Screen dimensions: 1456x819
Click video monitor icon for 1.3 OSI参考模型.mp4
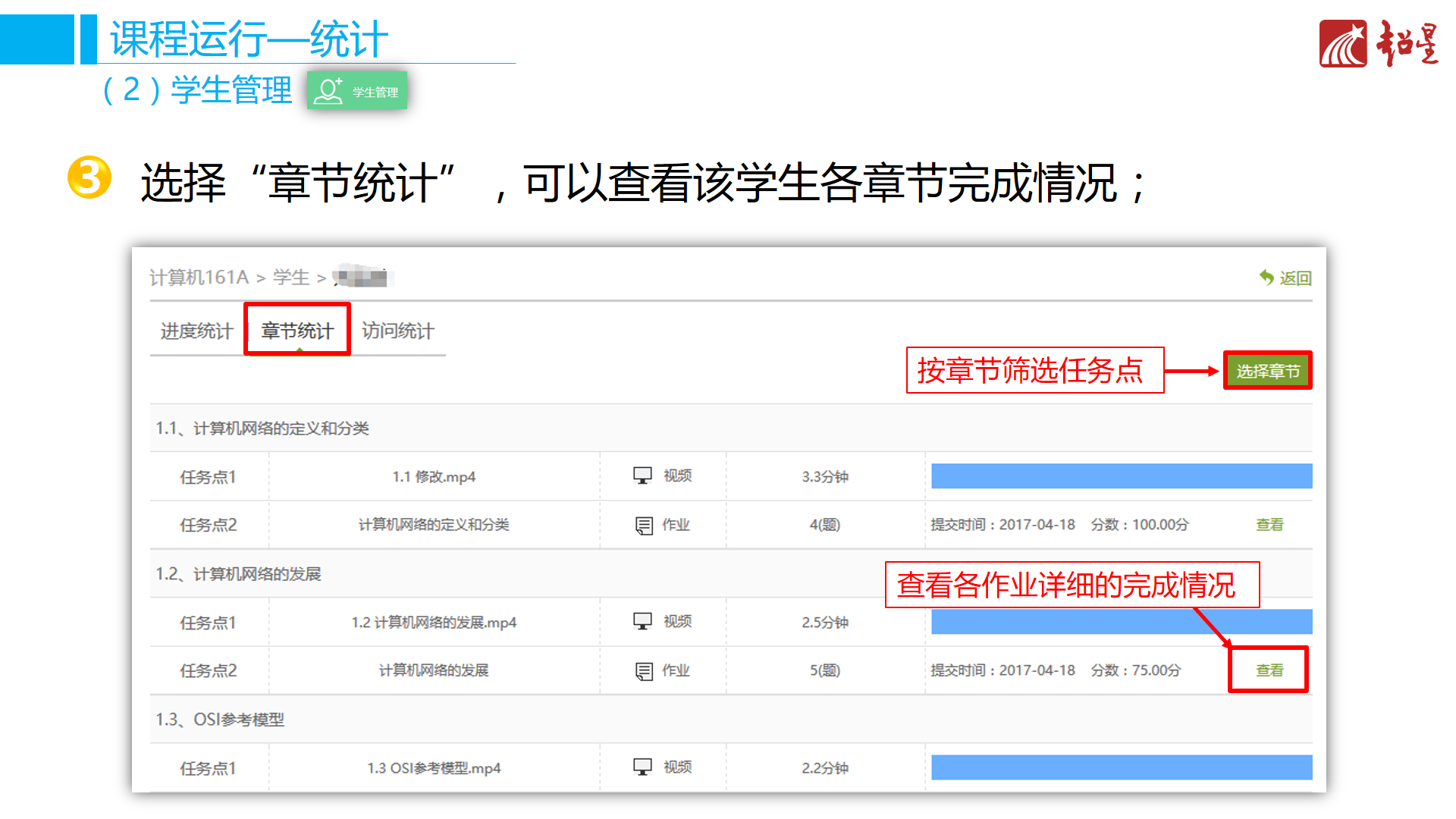pos(642,767)
